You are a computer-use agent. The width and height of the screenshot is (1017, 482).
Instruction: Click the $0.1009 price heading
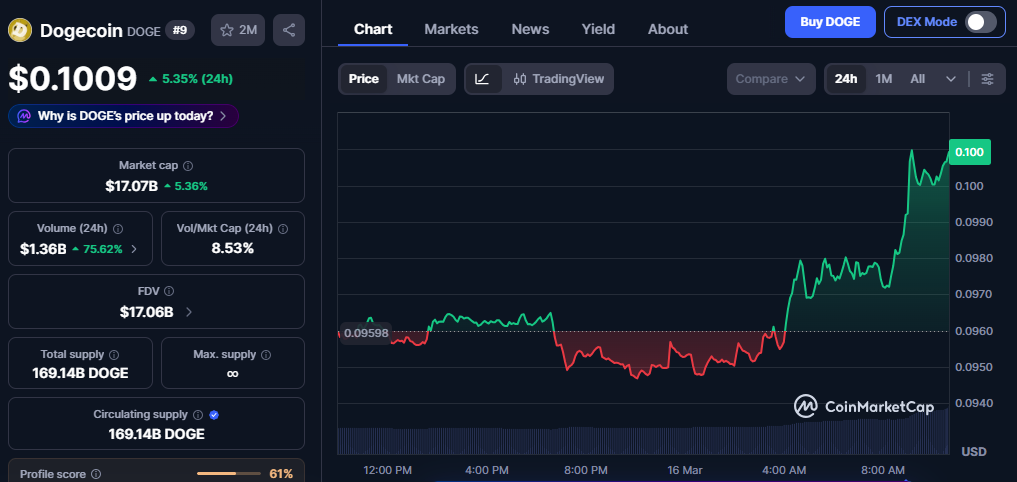pos(73,78)
